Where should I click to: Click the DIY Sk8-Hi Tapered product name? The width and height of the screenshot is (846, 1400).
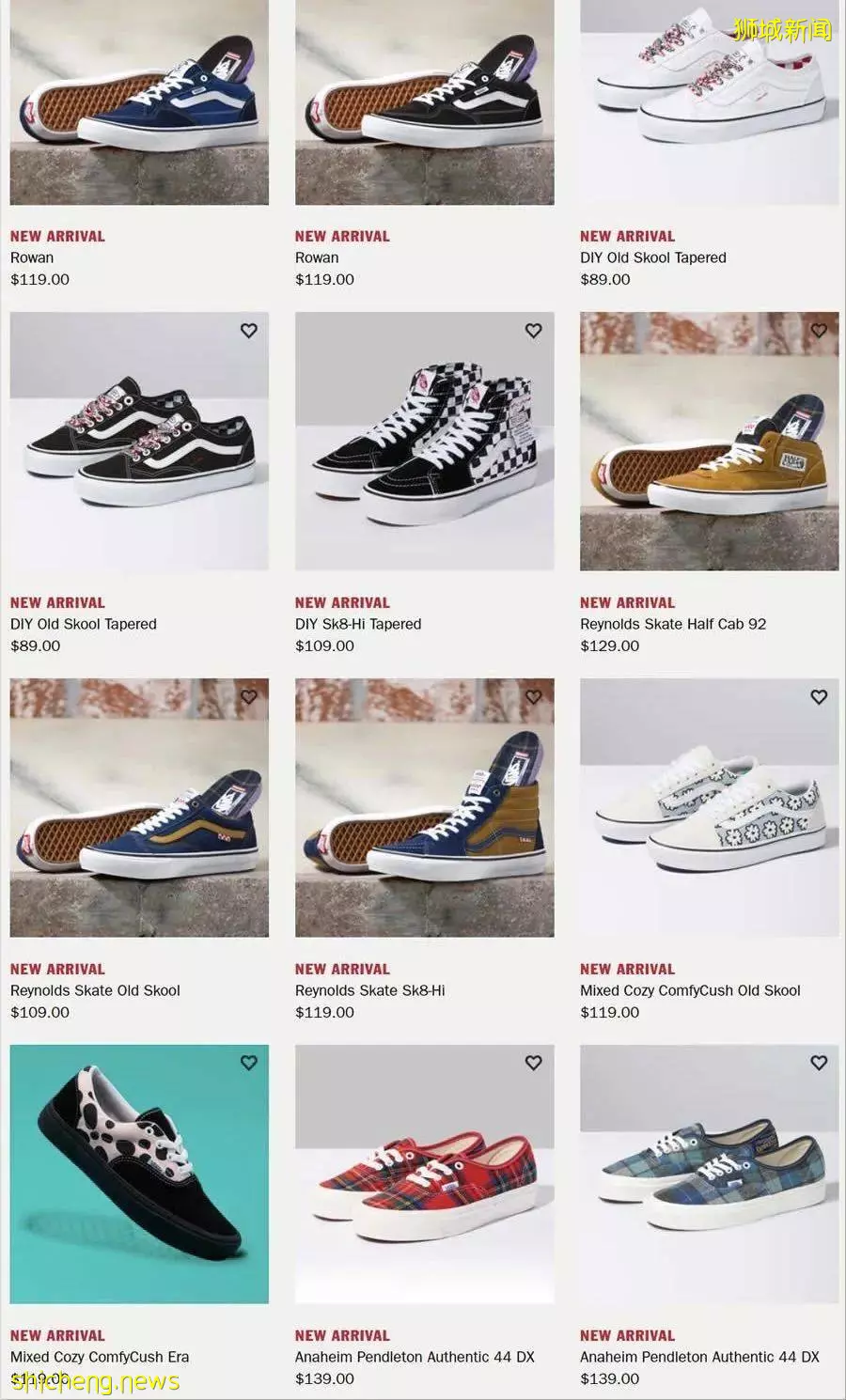358,624
